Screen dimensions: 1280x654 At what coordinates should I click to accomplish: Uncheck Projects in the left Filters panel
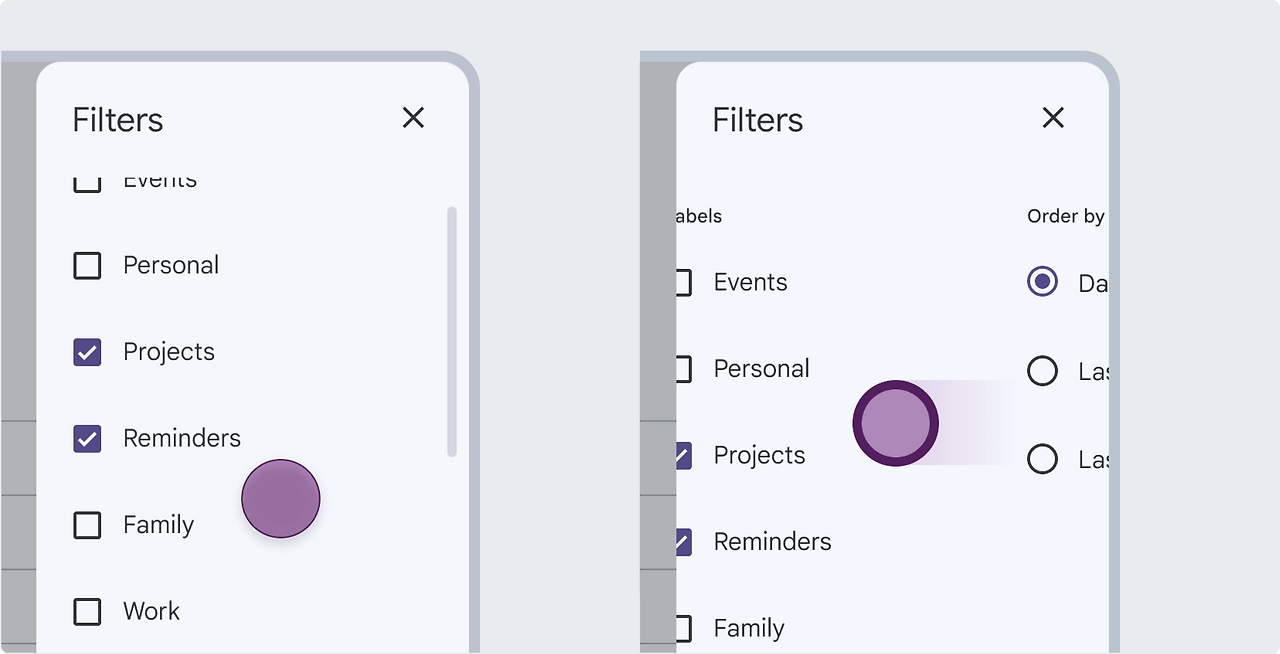88,352
